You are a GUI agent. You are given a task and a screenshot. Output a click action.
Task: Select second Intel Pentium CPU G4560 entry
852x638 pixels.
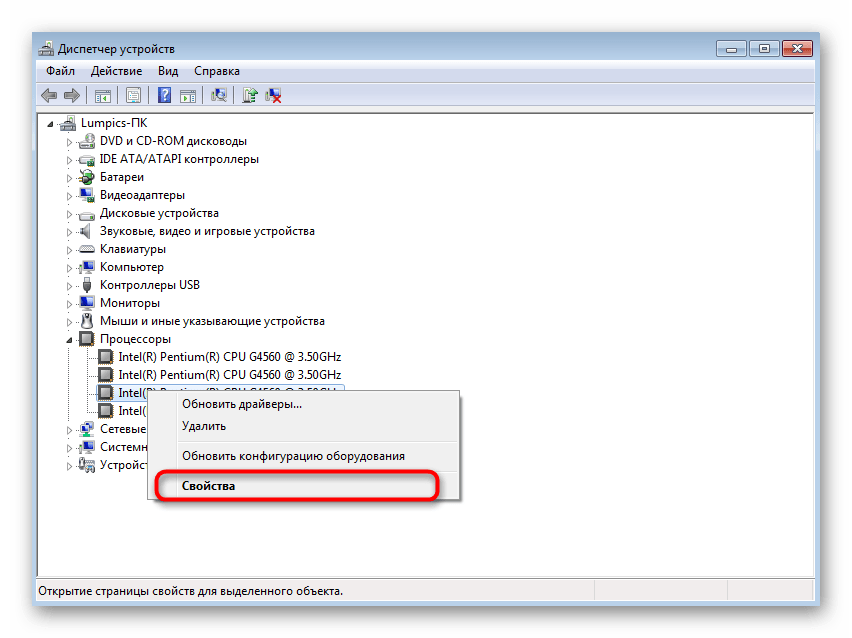click(229, 375)
